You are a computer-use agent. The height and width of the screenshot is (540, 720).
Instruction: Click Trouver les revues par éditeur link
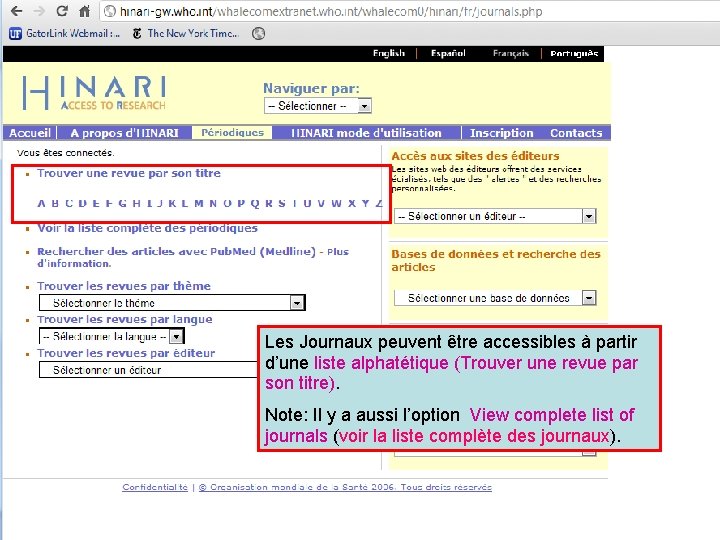tap(126, 353)
